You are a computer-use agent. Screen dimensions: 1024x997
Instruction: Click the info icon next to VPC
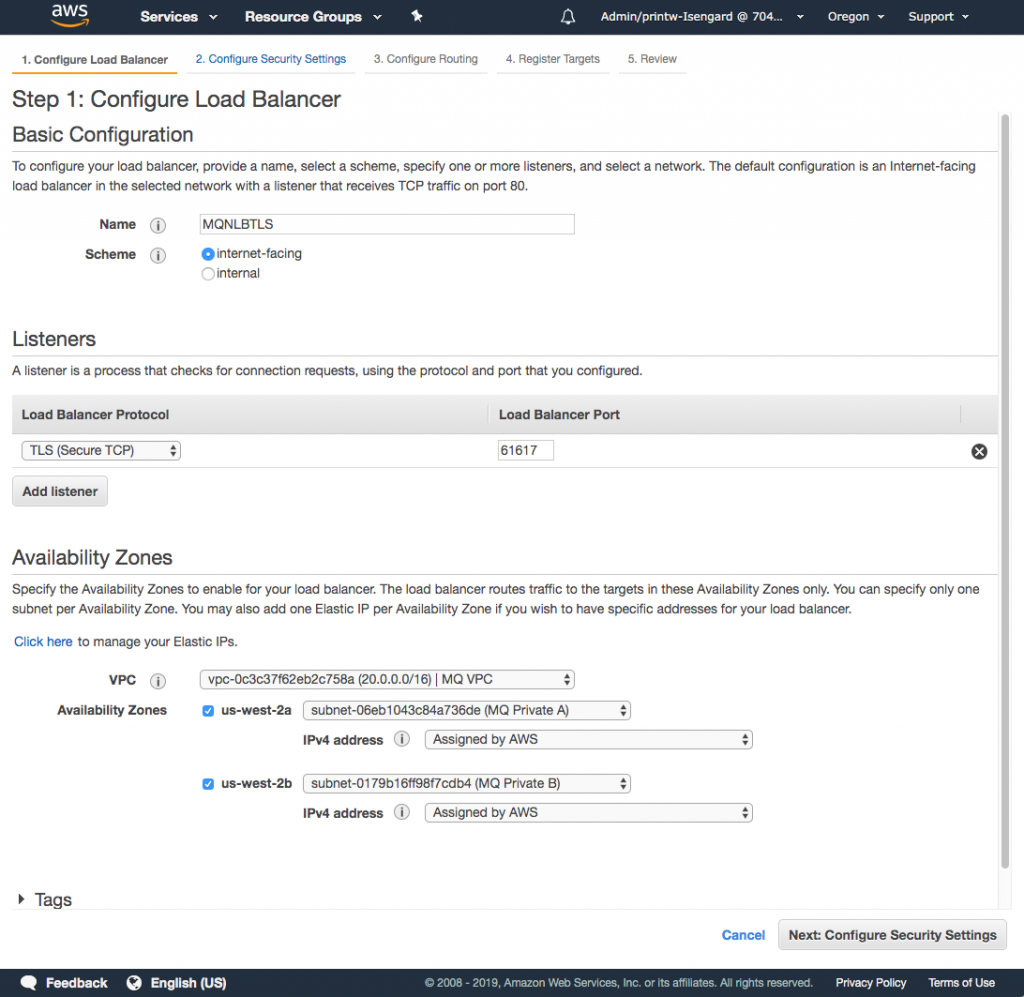[x=158, y=680]
